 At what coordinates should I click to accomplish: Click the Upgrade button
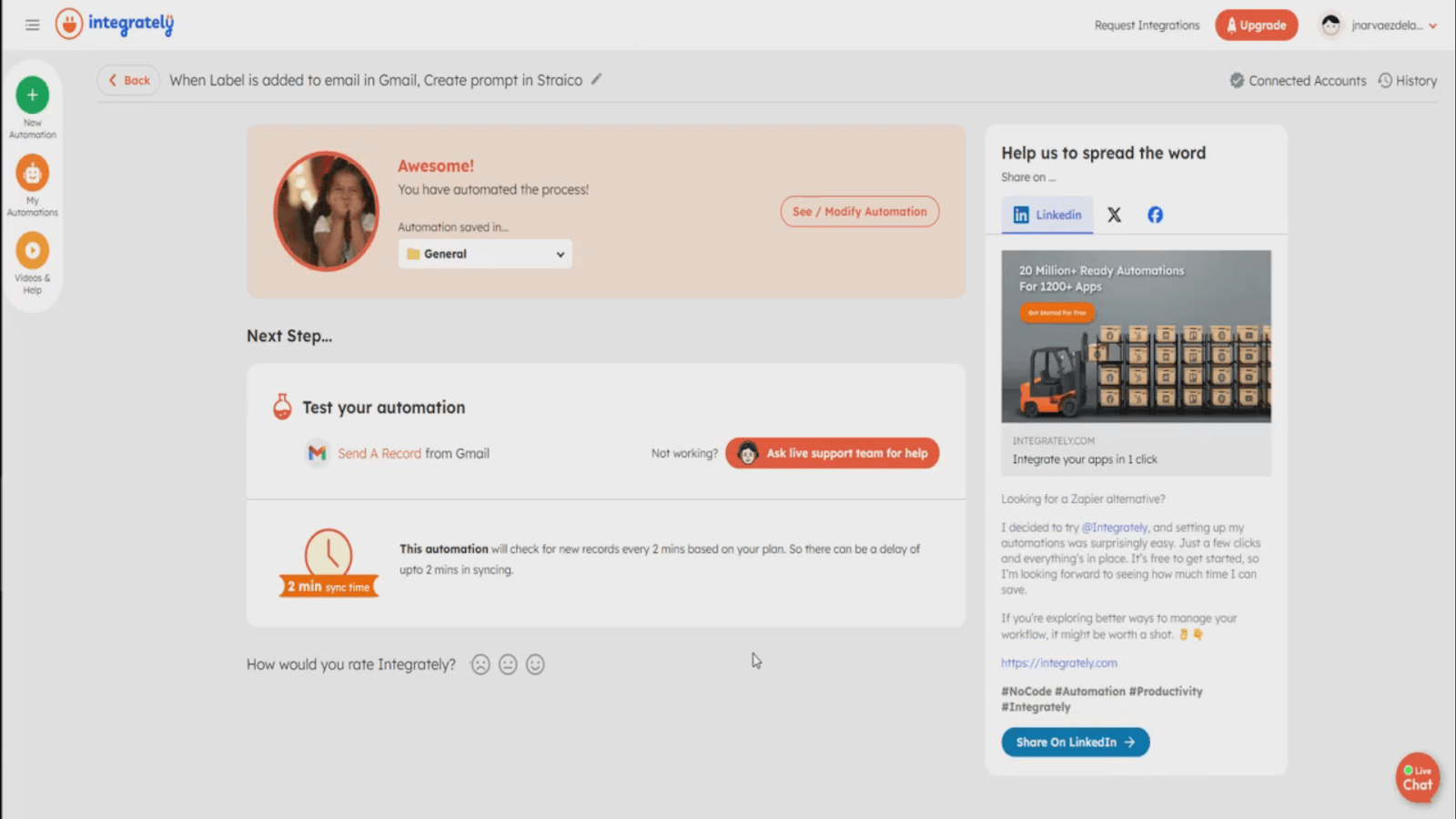coord(1256,25)
